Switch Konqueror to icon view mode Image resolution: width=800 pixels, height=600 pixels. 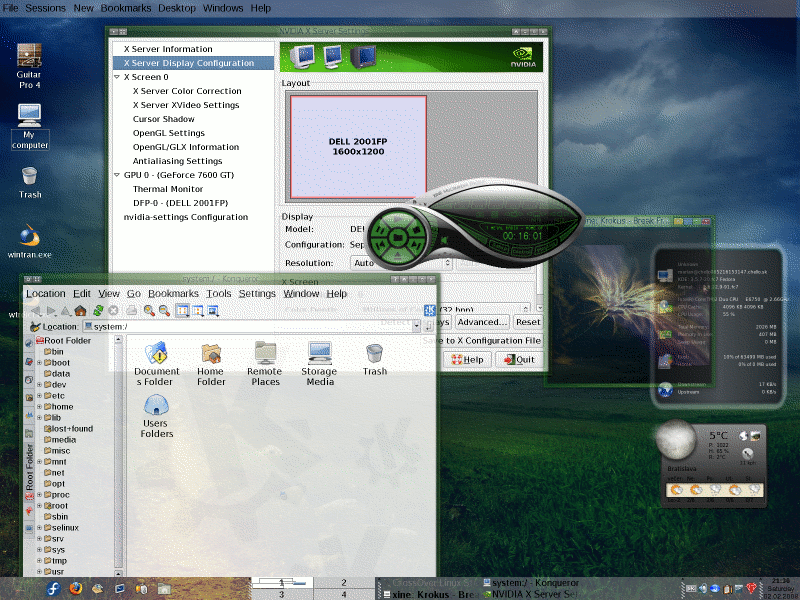point(182,310)
